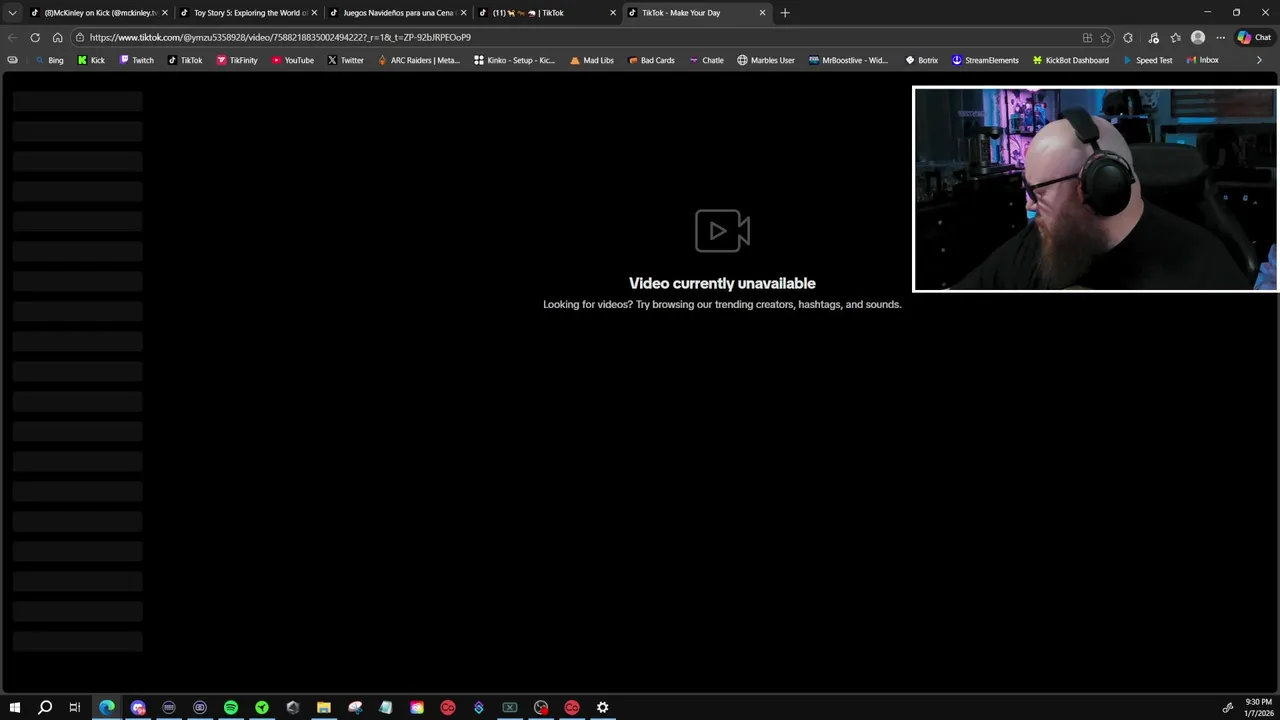Switch to the Toy Story 5 tab
This screenshot has height=720, width=1280.
[x=248, y=13]
